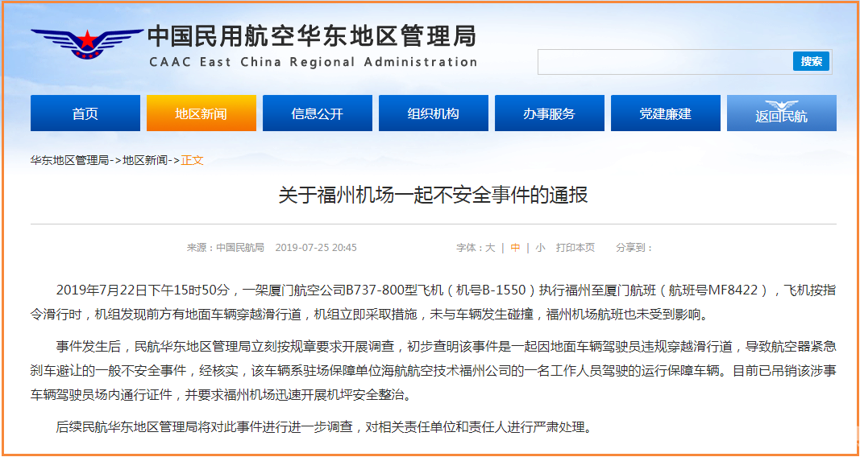Image resolution: width=860 pixels, height=457 pixels.
Task: Click the article title 关于福州机场一起不安全事件的通报
Action: click(x=433, y=195)
